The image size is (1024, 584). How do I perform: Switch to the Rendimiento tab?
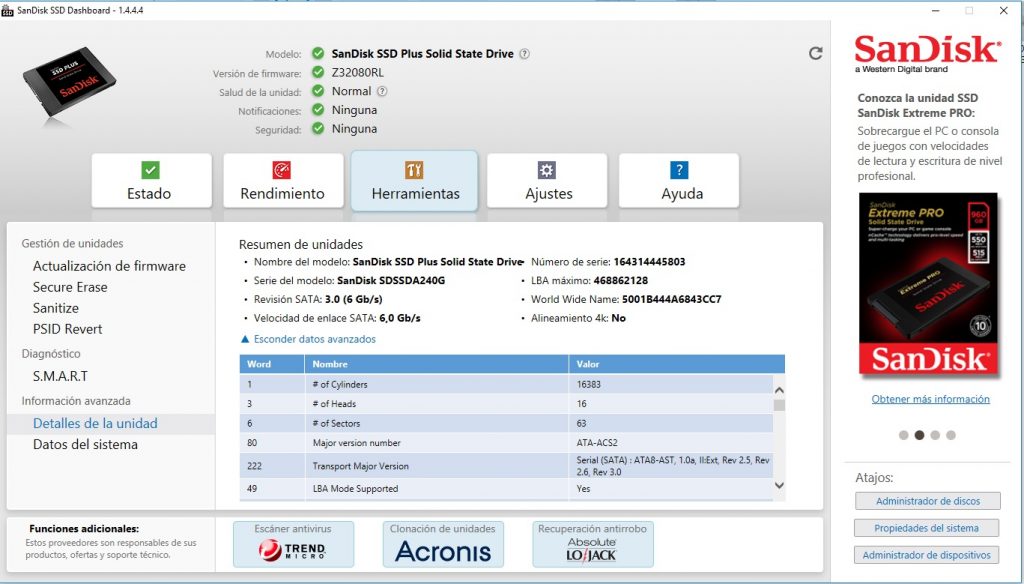click(x=283, y=181)
